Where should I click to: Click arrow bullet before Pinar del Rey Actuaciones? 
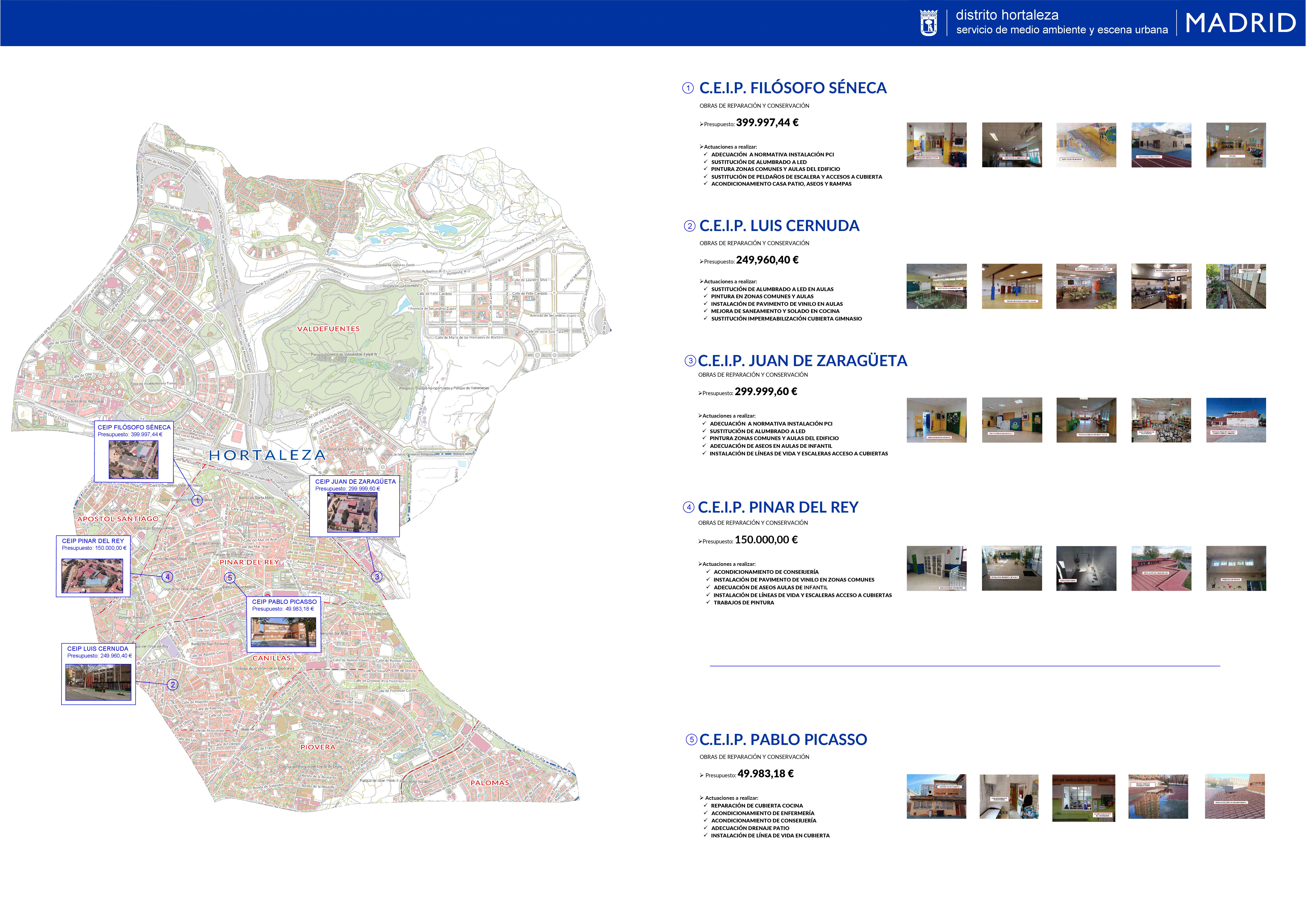click(700, 564)
